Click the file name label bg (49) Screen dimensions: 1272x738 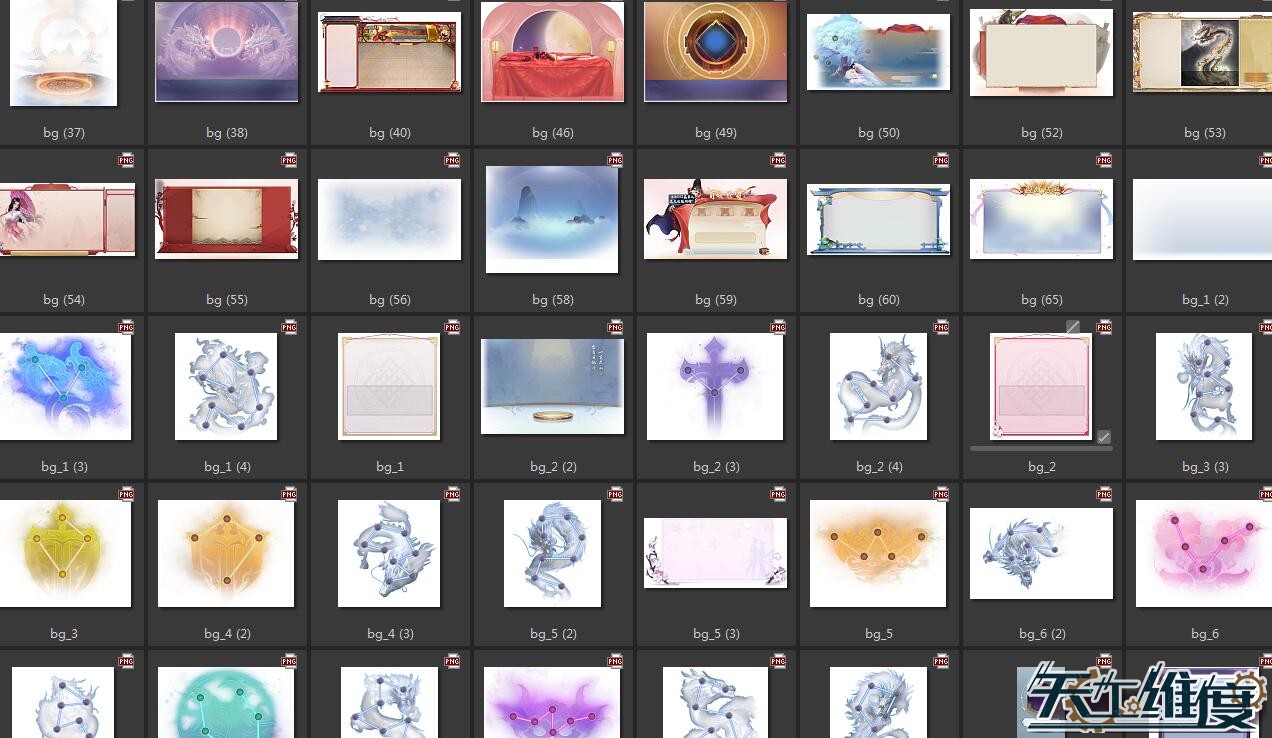point(715,133)
